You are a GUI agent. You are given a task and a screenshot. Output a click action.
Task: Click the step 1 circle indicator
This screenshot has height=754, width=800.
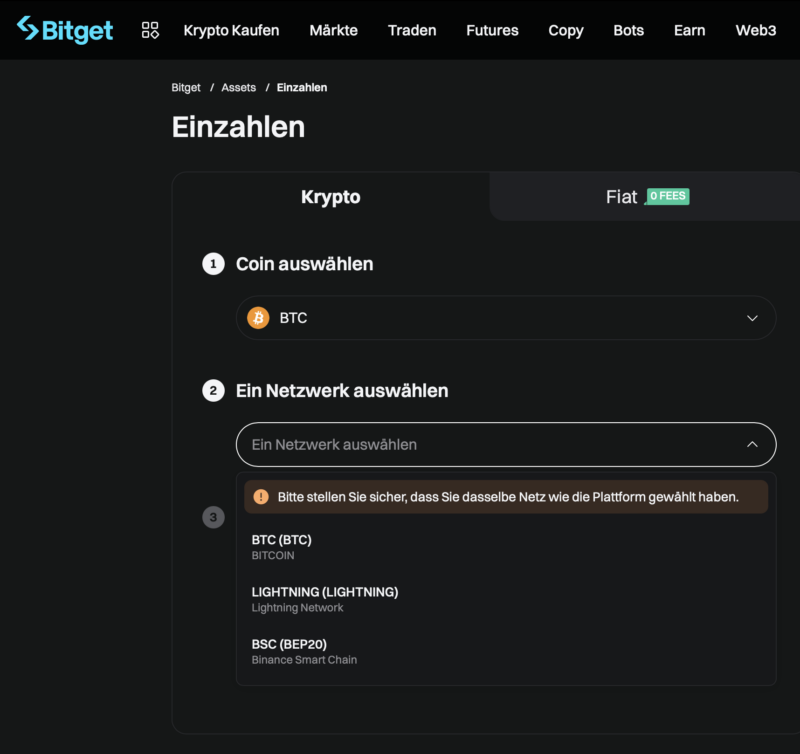pyautogui.click(x=213, y=263)
